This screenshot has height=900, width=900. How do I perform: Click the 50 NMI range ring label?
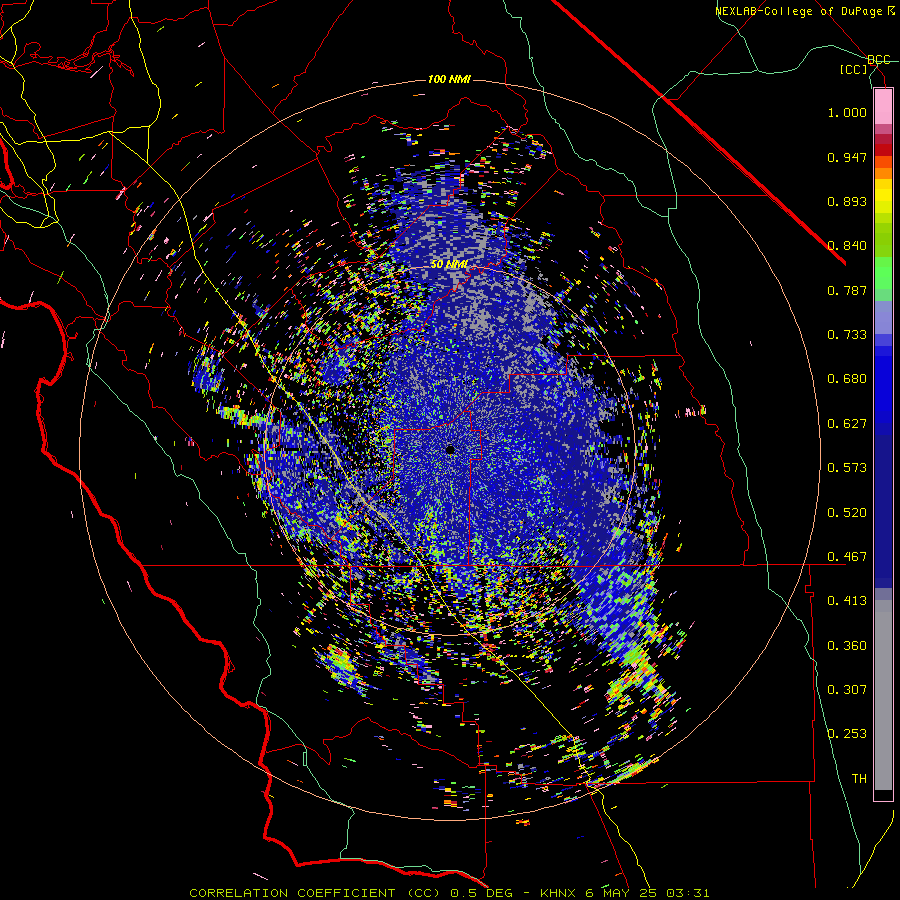(449, 264)
